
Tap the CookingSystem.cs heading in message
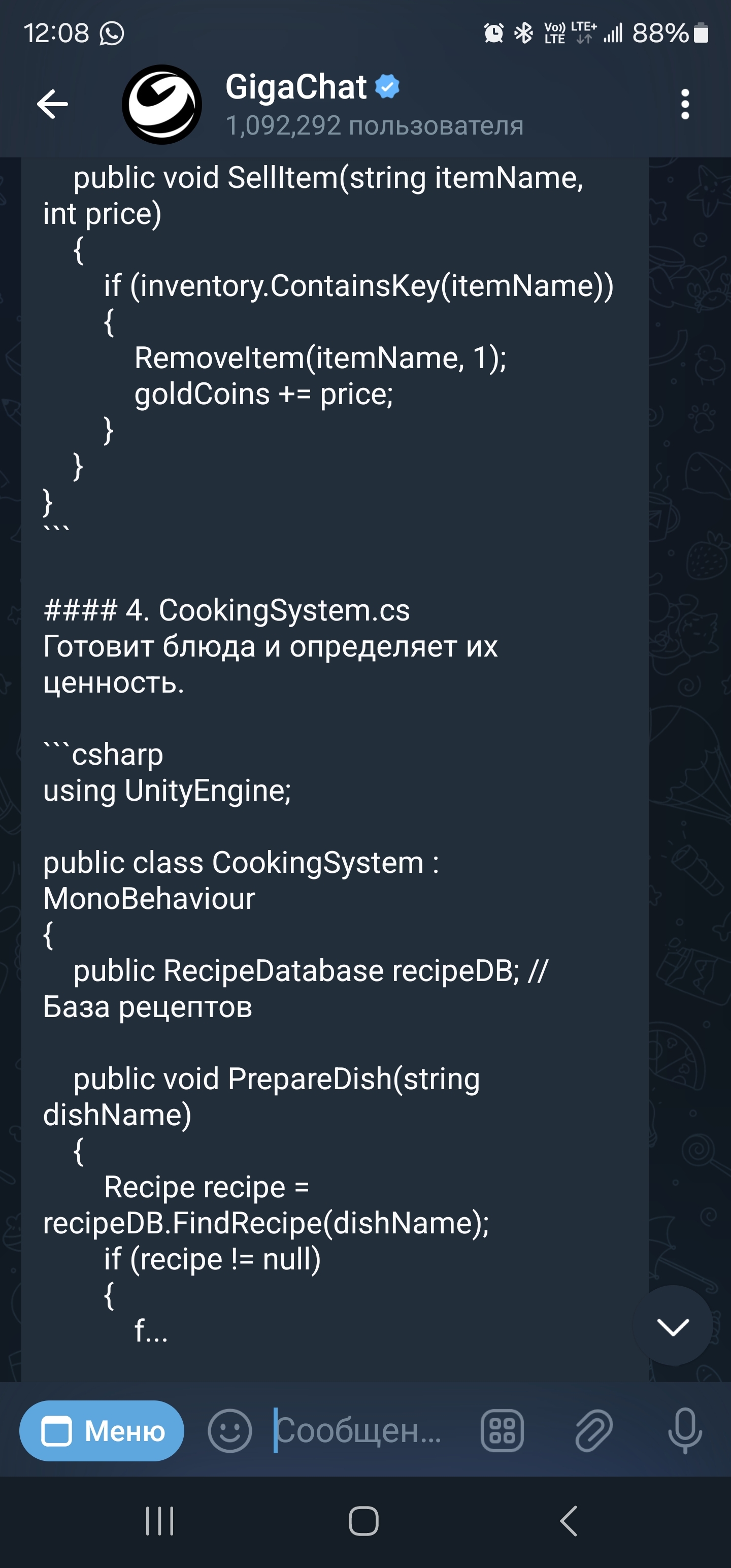coord(227,610)
